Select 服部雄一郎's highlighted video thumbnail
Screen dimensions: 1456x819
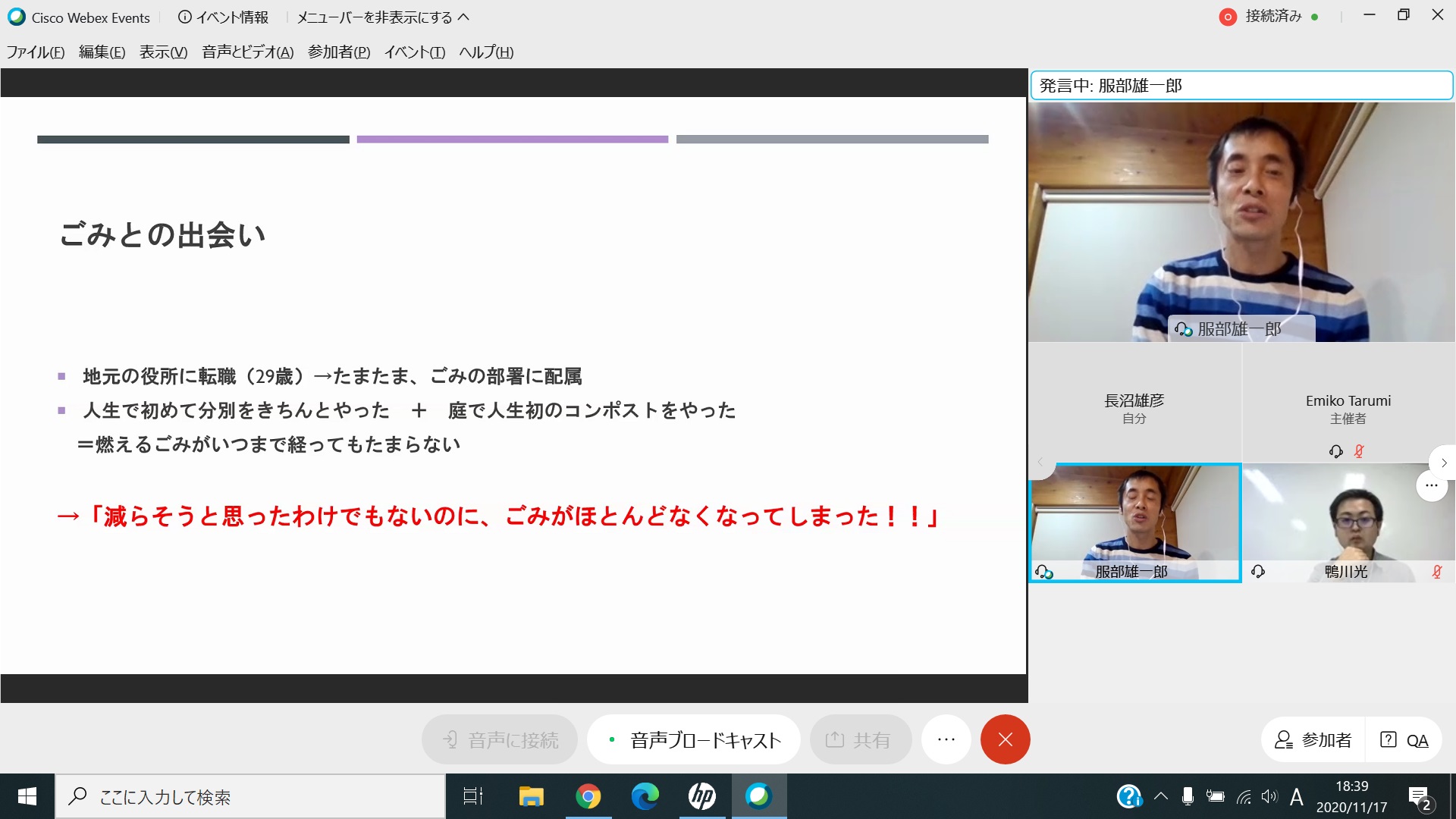(x=1134, y=523)
